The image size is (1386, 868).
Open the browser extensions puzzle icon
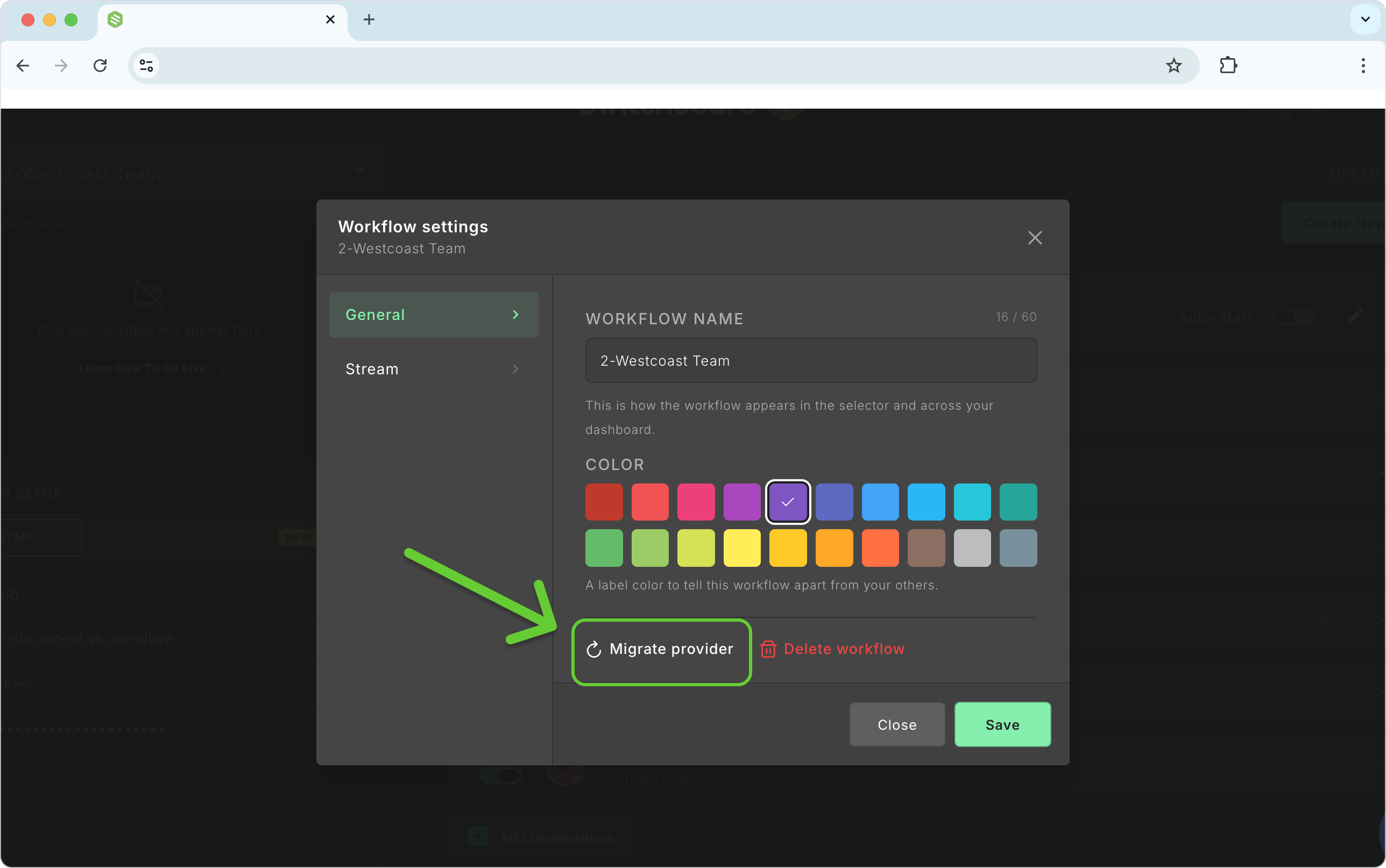pos(1228,66)
